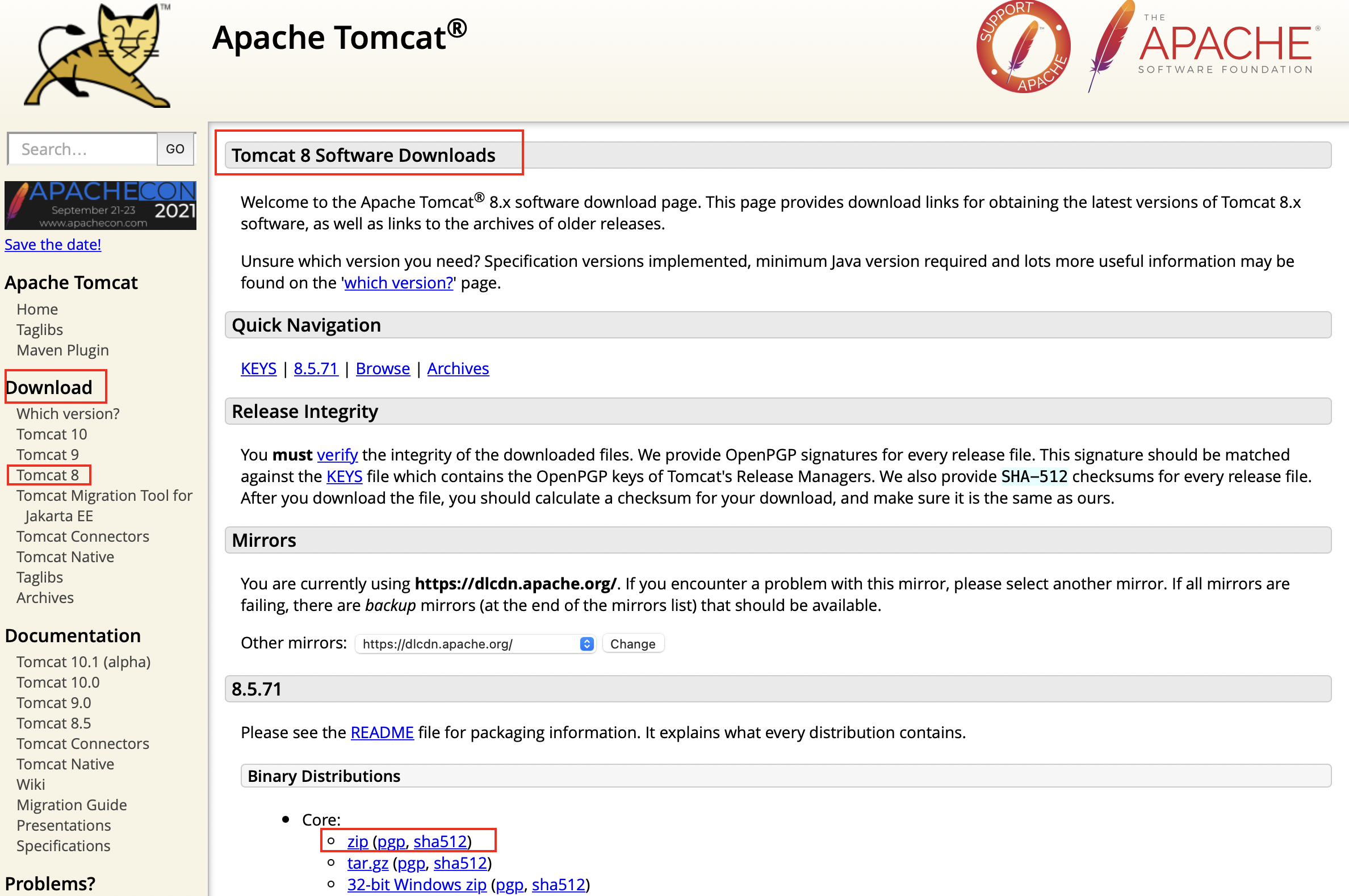Viewport: 1349px width, 896px height.
Task: Expand the Other mirrors dropdown
Action: coord(475,644)
